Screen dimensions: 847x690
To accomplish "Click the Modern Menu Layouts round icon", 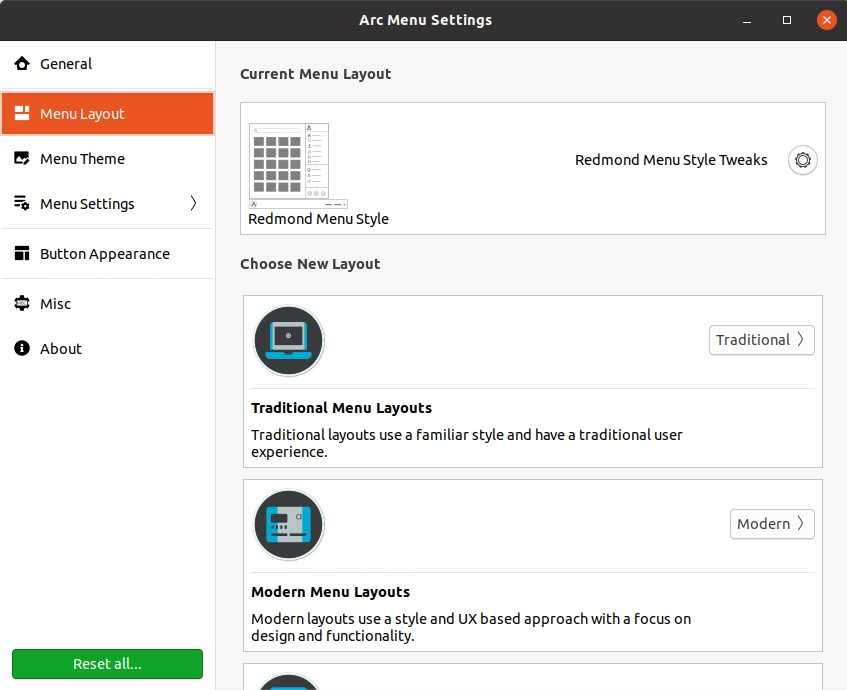I will pos(289,524).
